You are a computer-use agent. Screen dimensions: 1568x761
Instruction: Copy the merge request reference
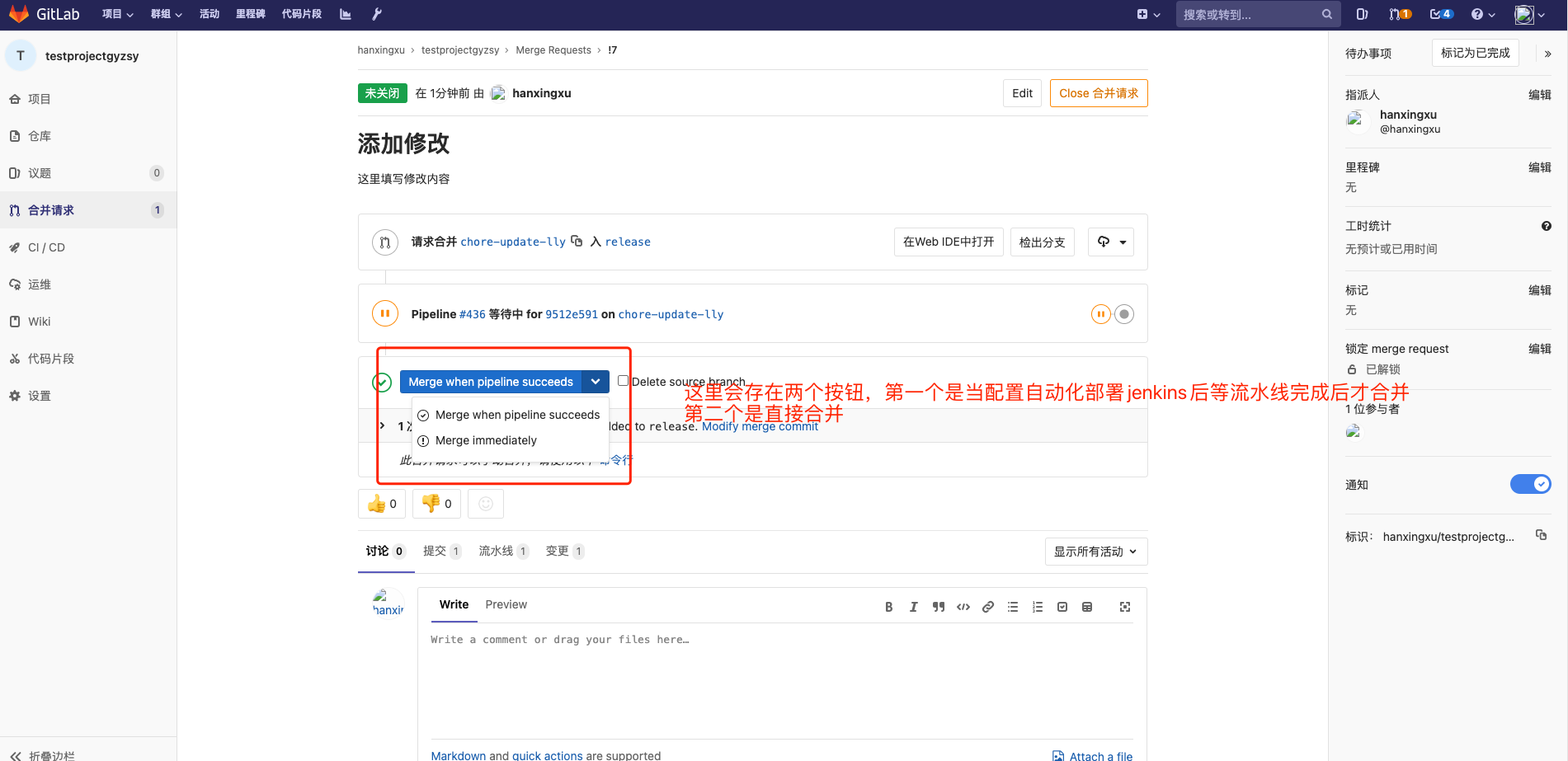coord(1541,535)
